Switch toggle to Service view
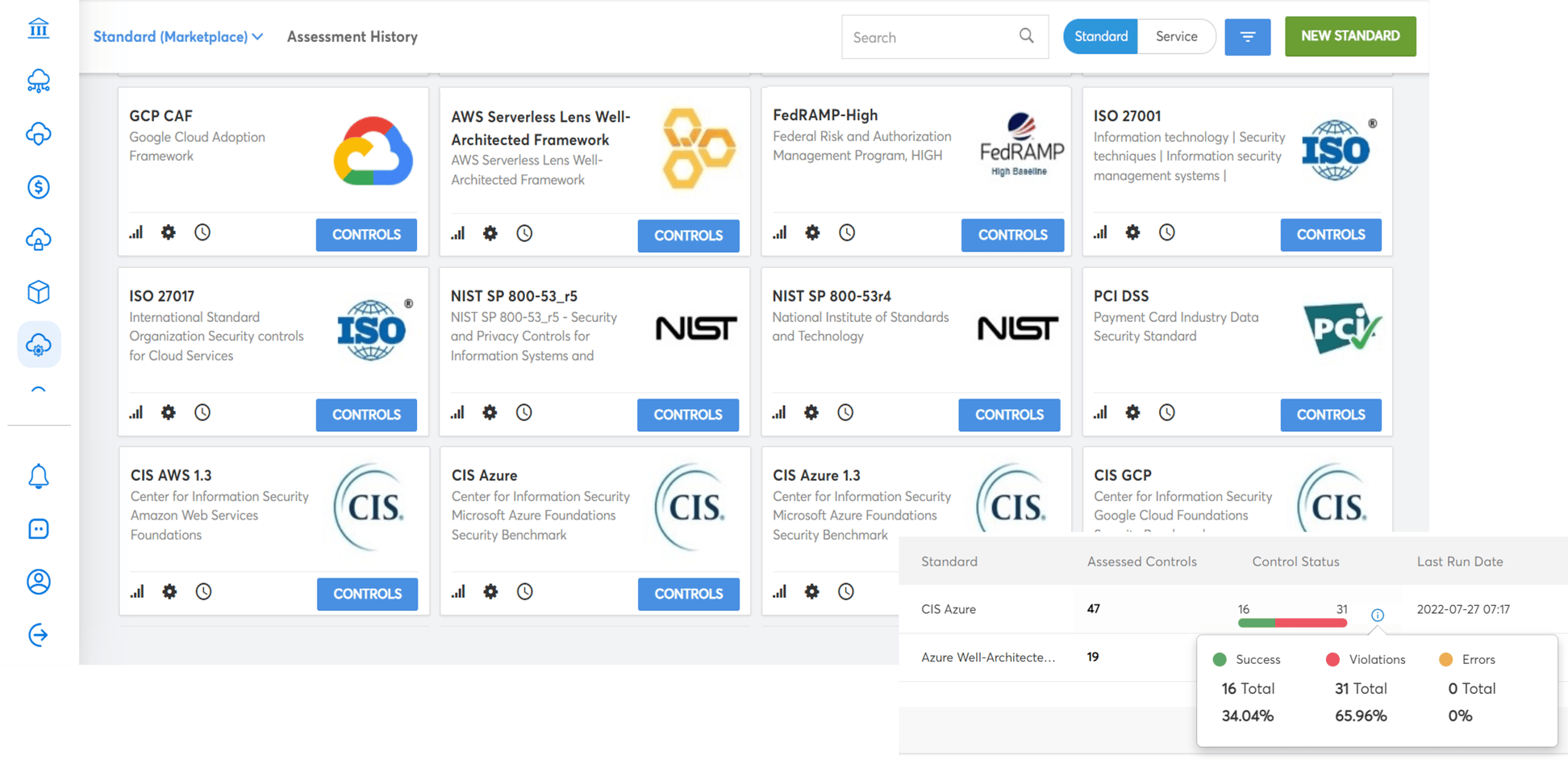 [1176, 36]
